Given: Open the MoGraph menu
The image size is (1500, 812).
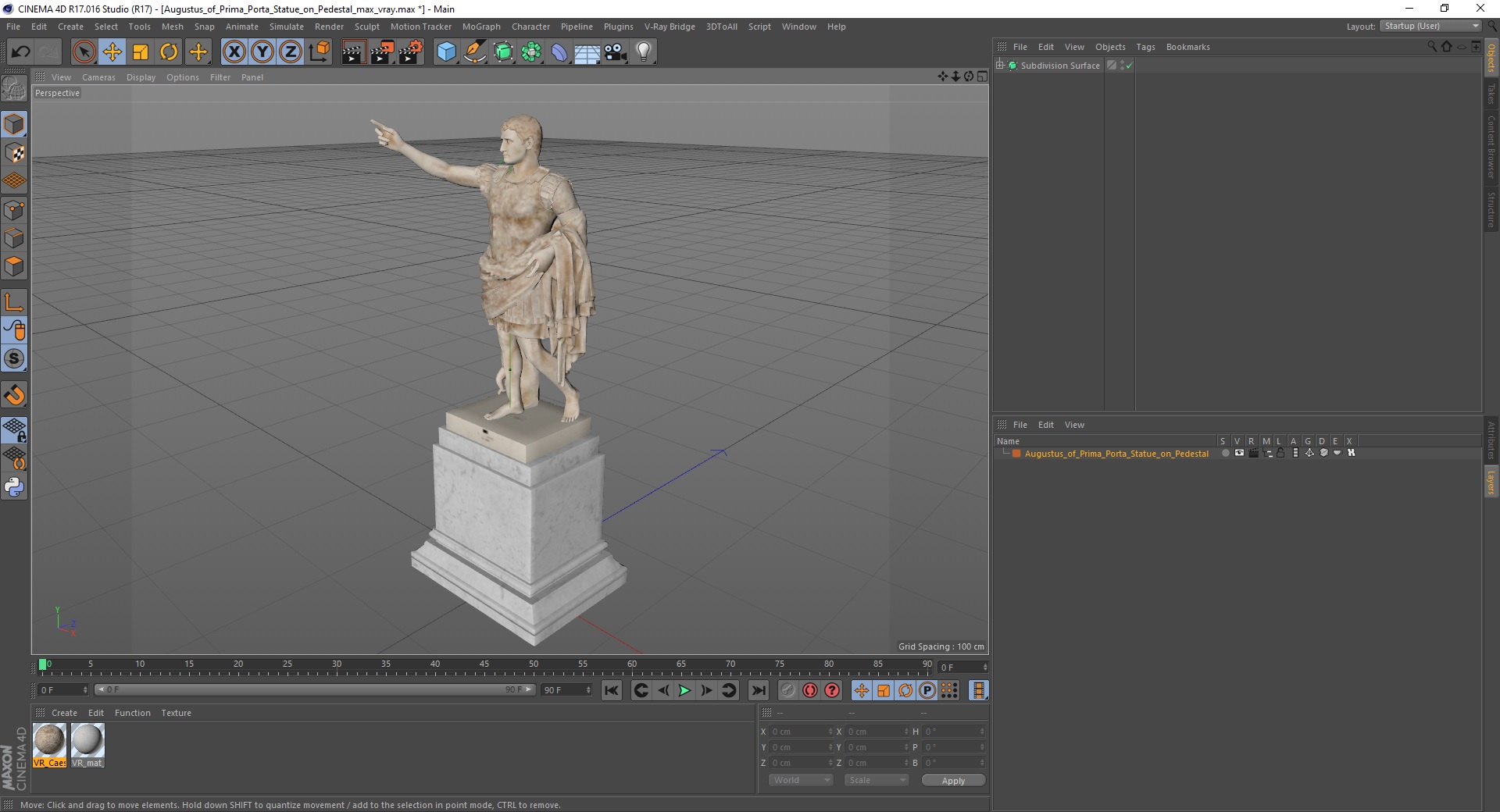Looking at the screenshot, I should 481,27.
